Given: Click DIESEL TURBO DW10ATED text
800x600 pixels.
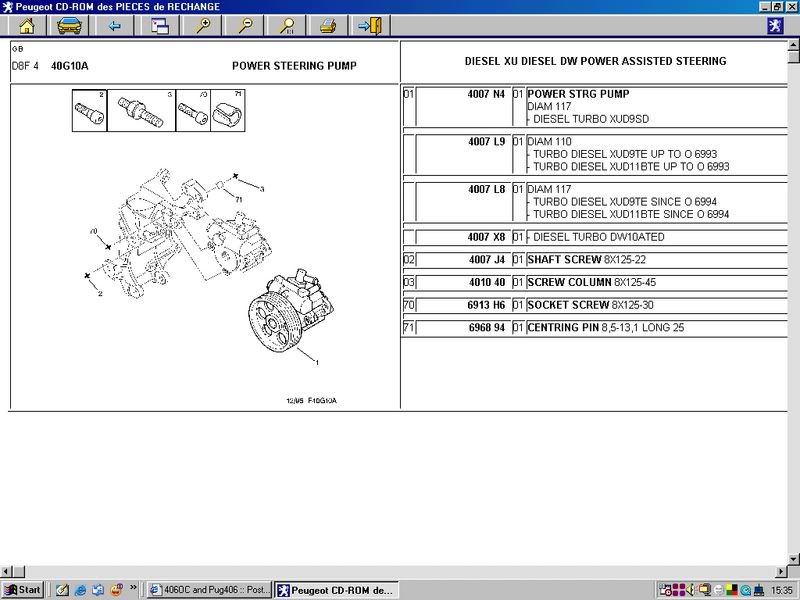Looking at the screenshot, I should (598, 237).
